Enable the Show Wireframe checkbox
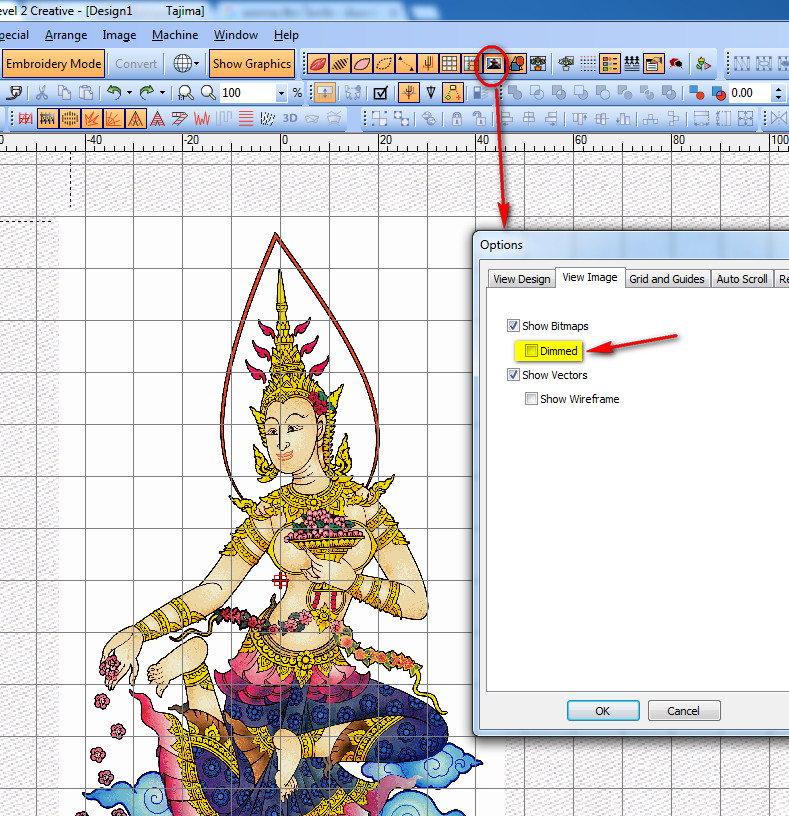This screenshot has height=816, width=789. coord(531,399)
